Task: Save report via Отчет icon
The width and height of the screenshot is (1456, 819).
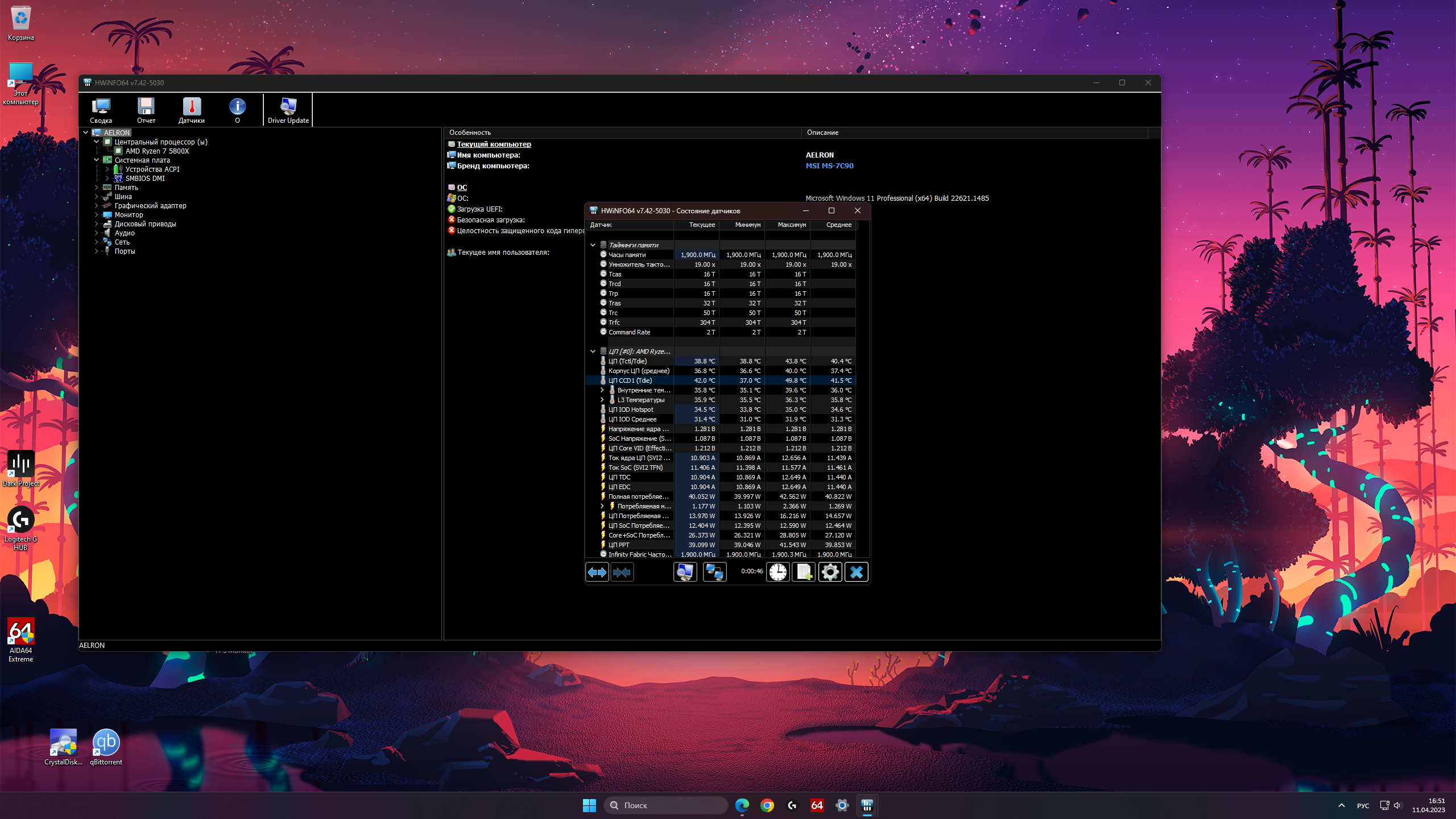Action: point(146,110)
